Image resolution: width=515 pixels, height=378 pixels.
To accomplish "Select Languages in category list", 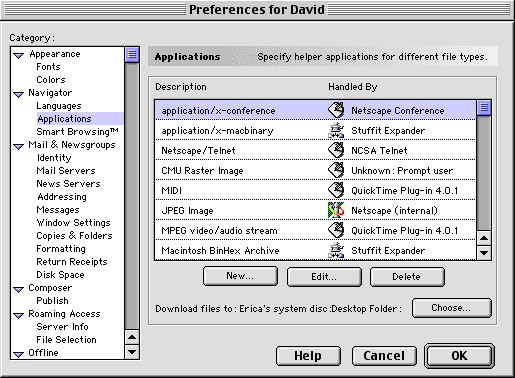I will tap(59, 106).
